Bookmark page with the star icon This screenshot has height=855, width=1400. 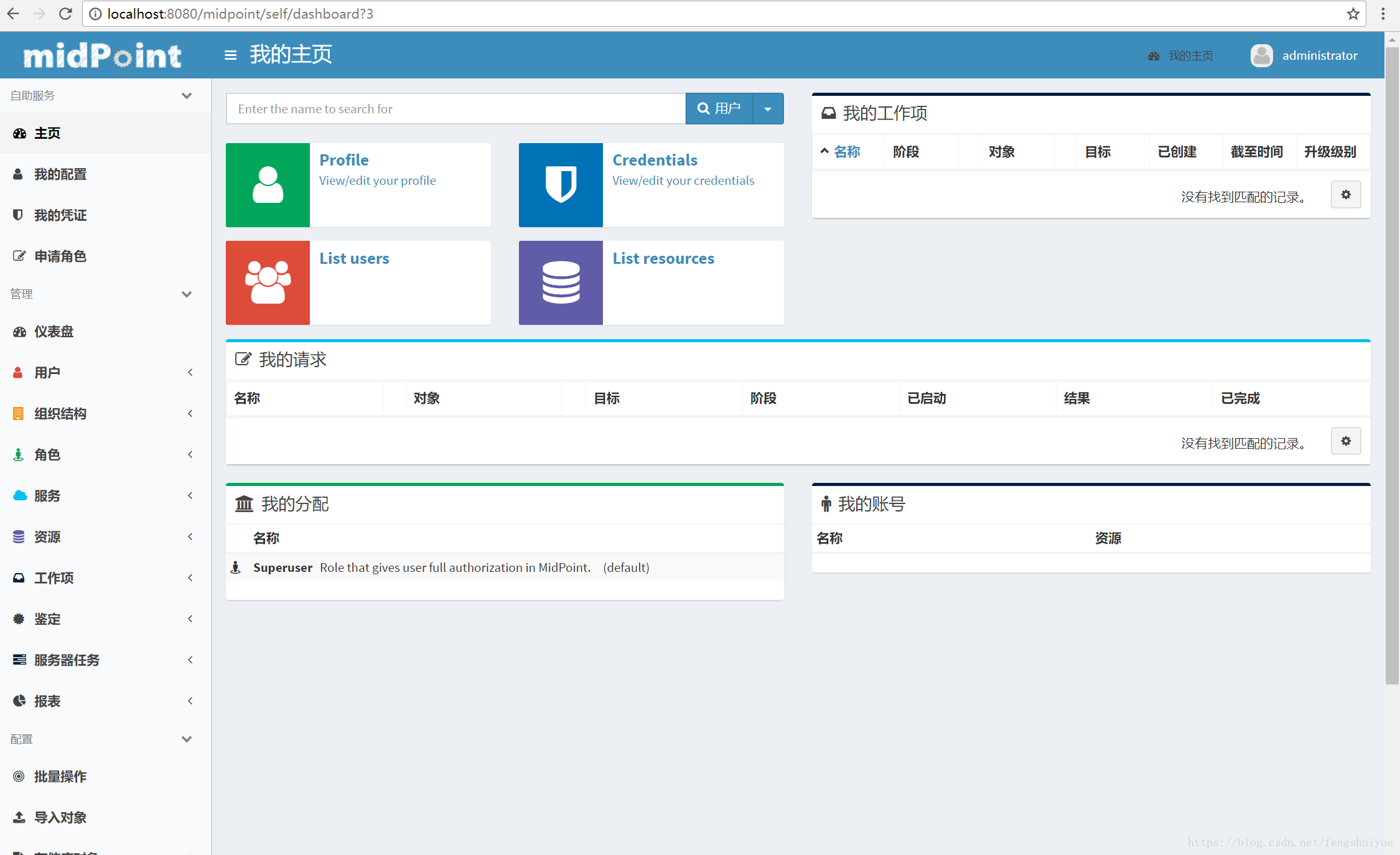click(x=1353, y=14)
